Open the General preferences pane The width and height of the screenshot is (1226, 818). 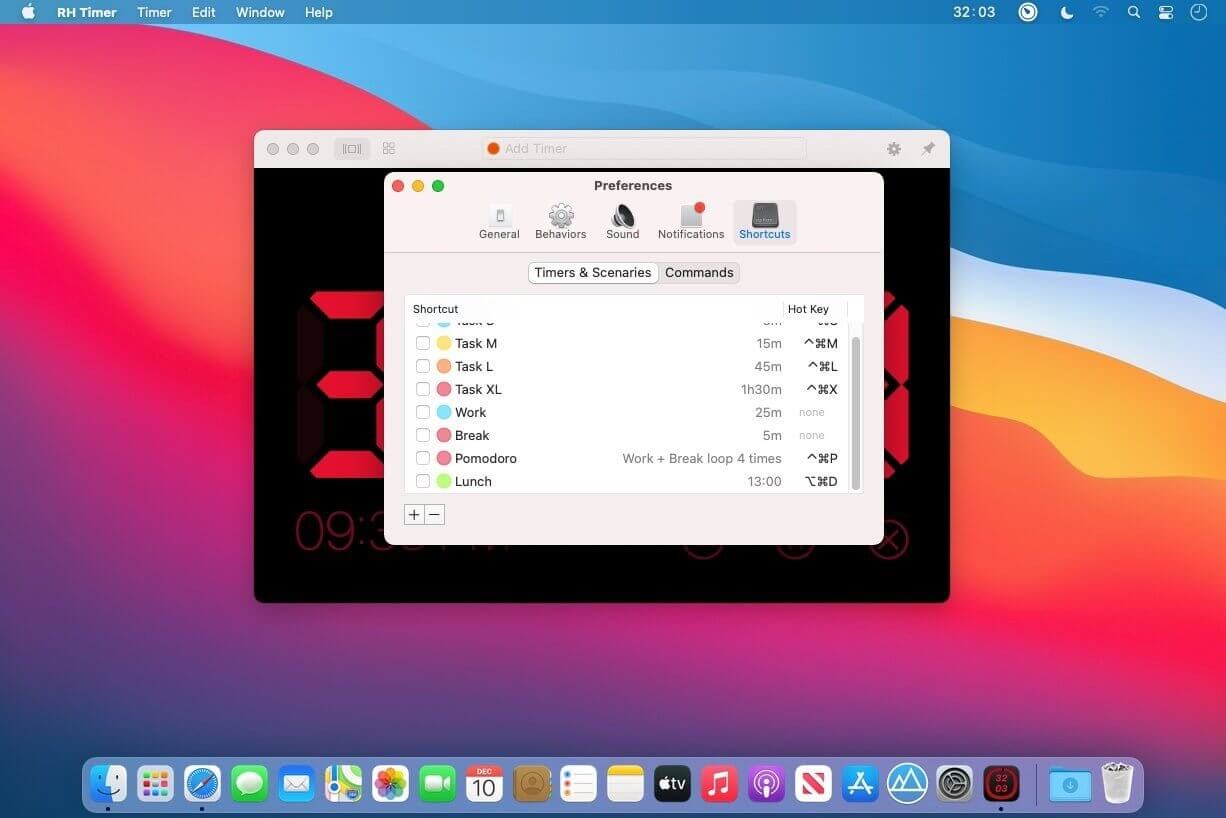[499, 222]
